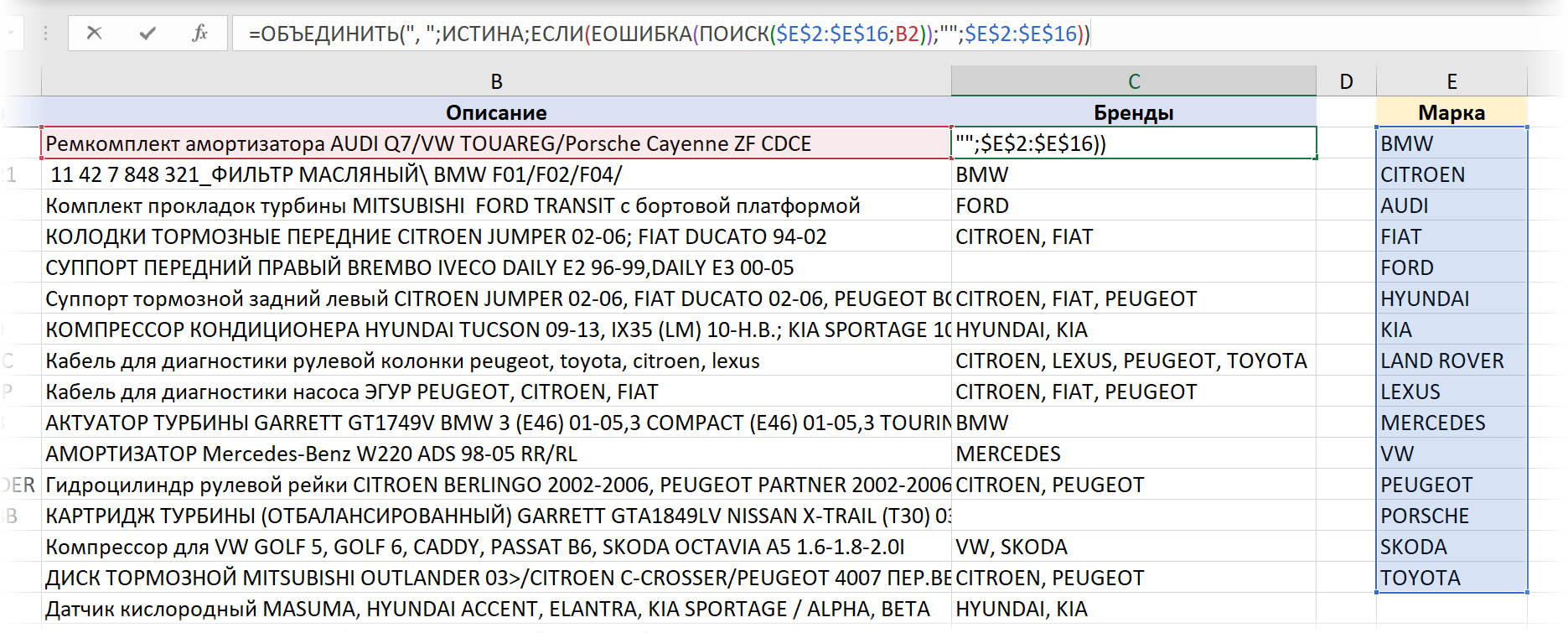The width and height of the screenshot is (1568, 633).
Task: Select 'Компрессор для VW GOLF 5' cell
Action: (496, 547)
